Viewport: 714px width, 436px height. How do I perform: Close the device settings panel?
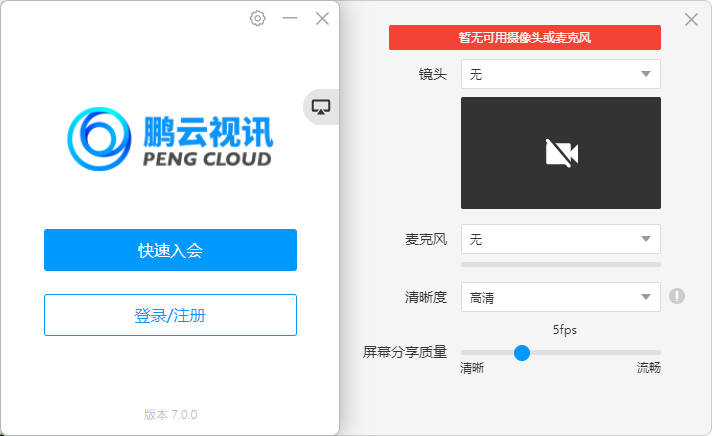(x=691, y=19)
